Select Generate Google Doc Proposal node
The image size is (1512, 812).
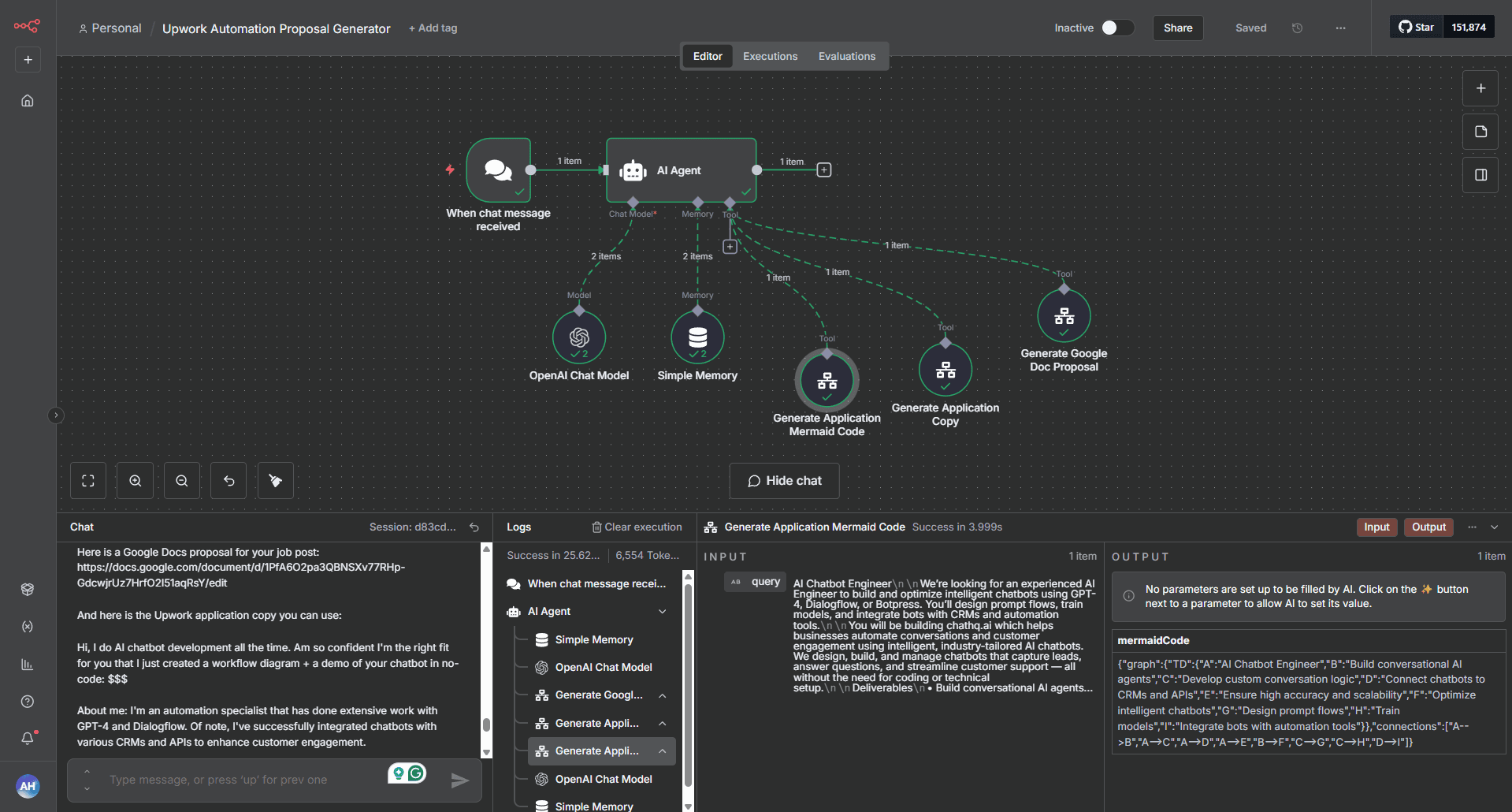(1064, 316)
